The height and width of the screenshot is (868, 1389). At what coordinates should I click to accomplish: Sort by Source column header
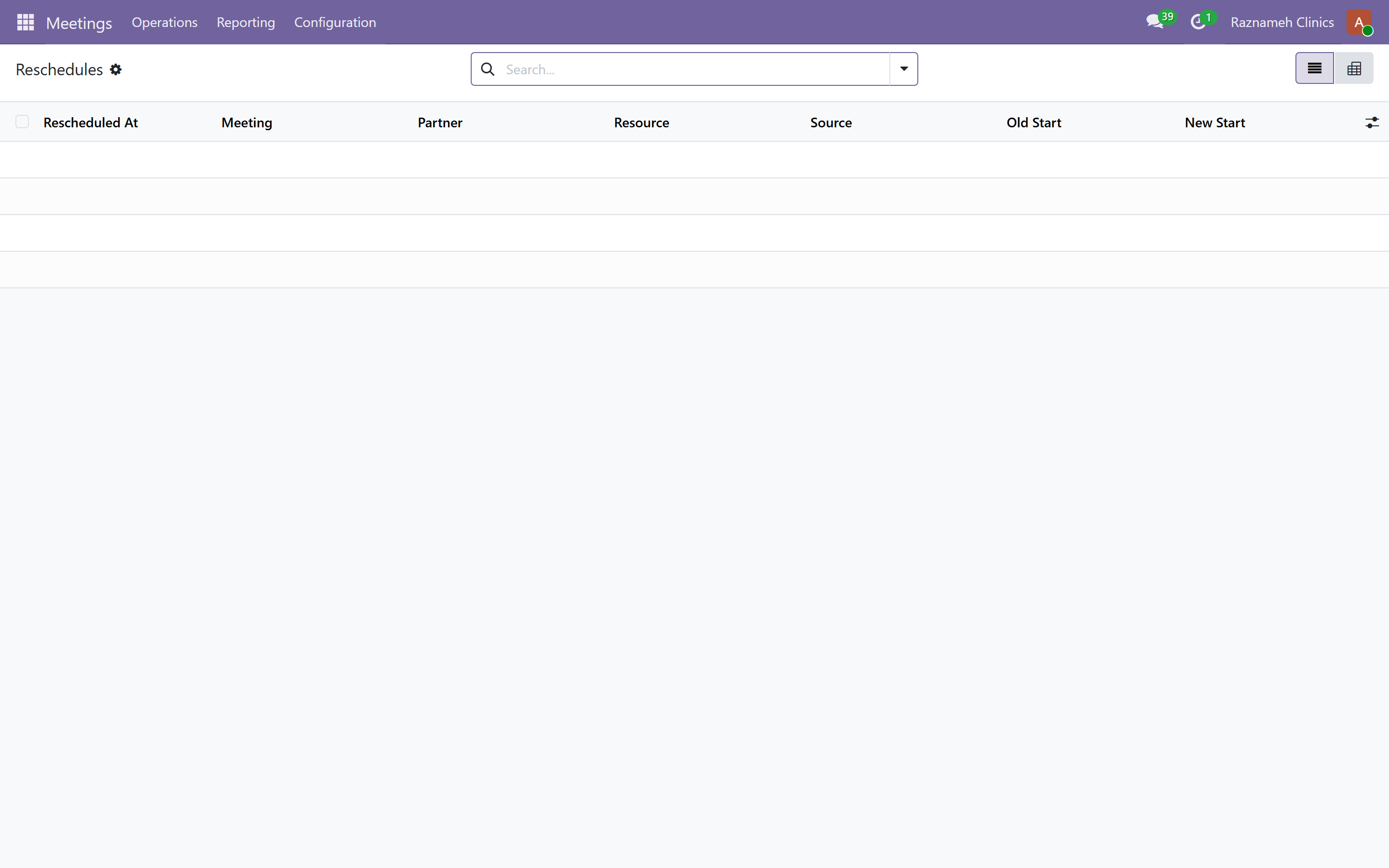pyautogui.click(x=831, y=122)
